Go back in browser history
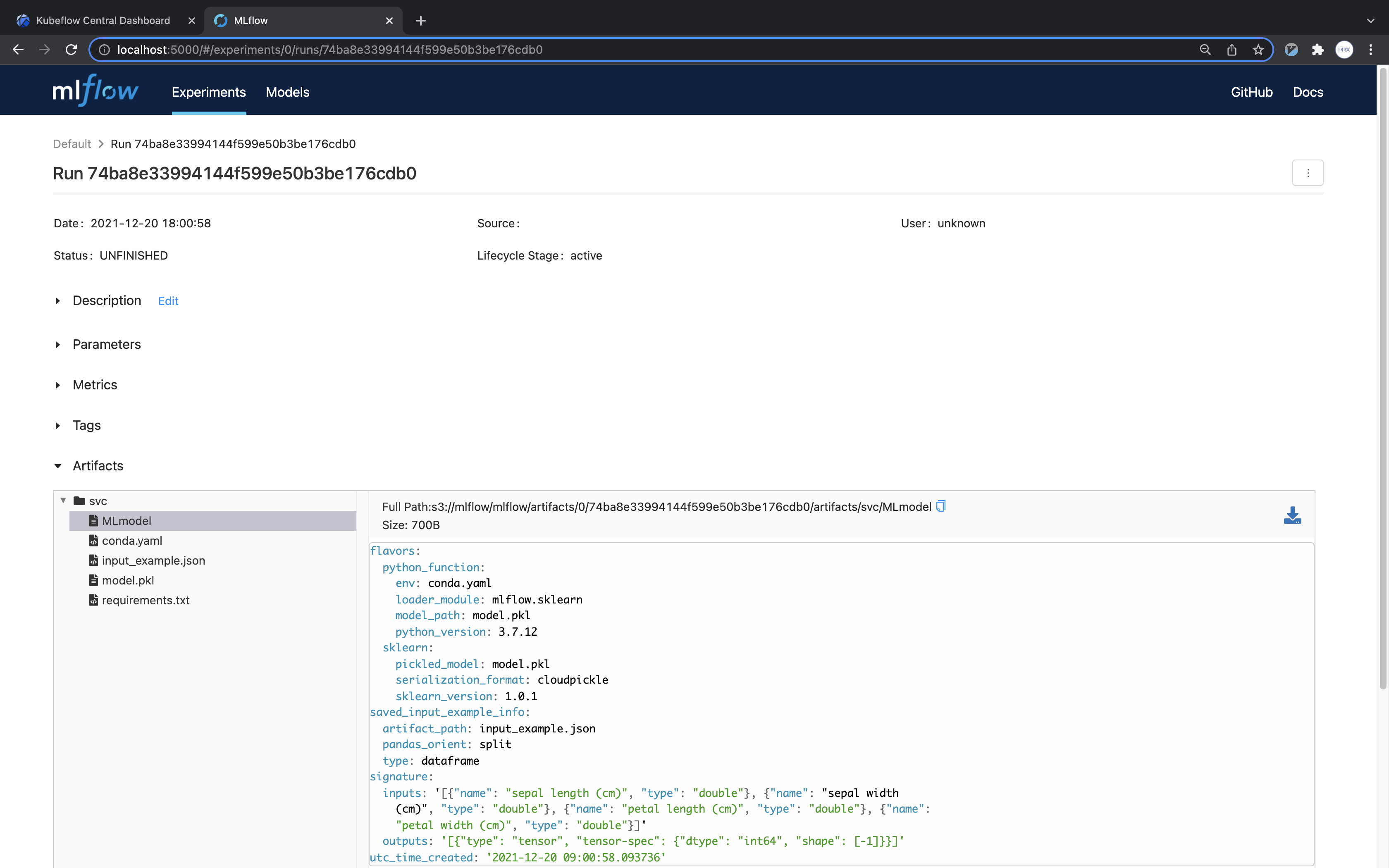Screen dimensions: 1389x868 (18, 50)
